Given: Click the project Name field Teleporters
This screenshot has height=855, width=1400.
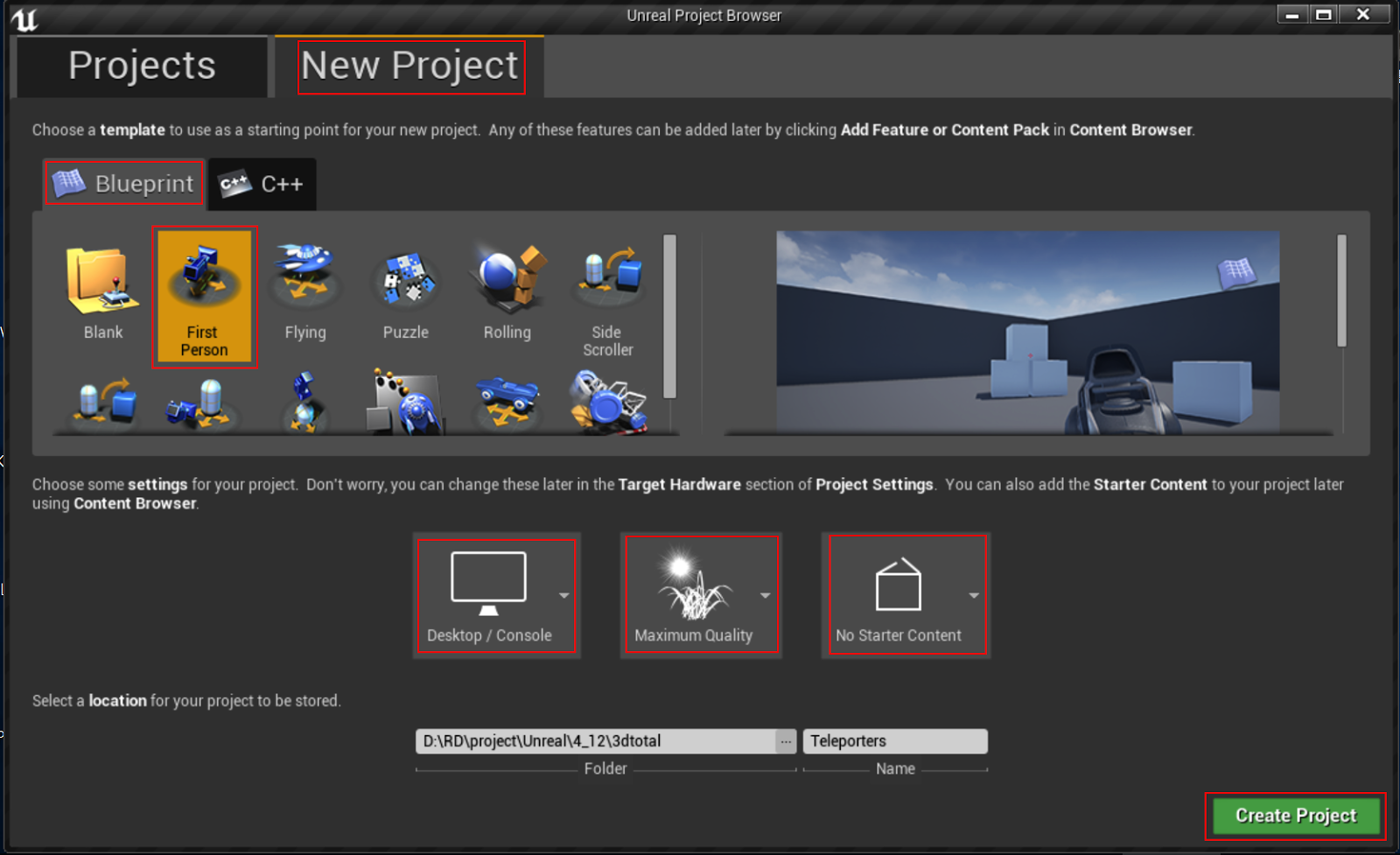Looking at the screenshot, I should [895, 741].
